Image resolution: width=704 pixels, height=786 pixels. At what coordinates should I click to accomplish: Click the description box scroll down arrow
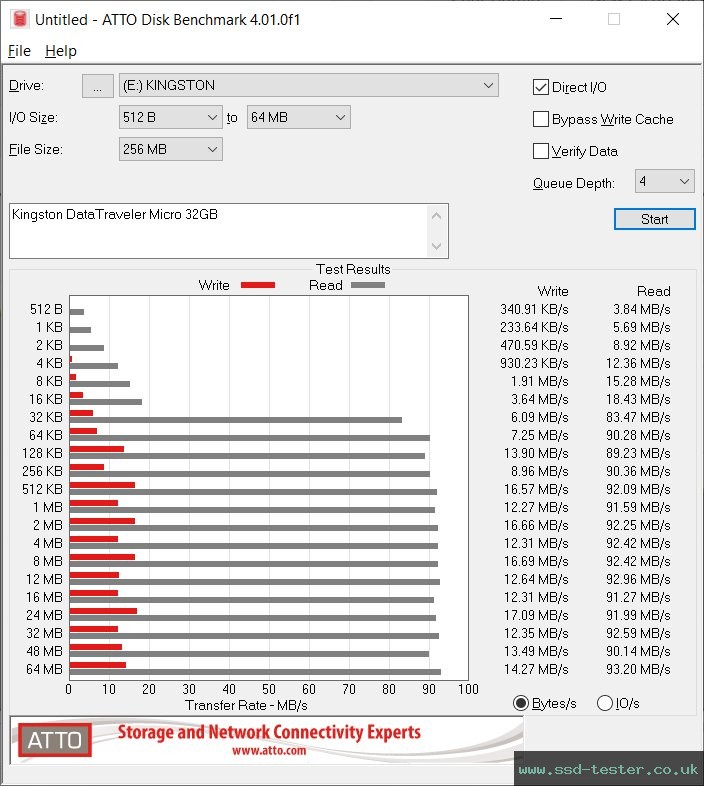436,246
